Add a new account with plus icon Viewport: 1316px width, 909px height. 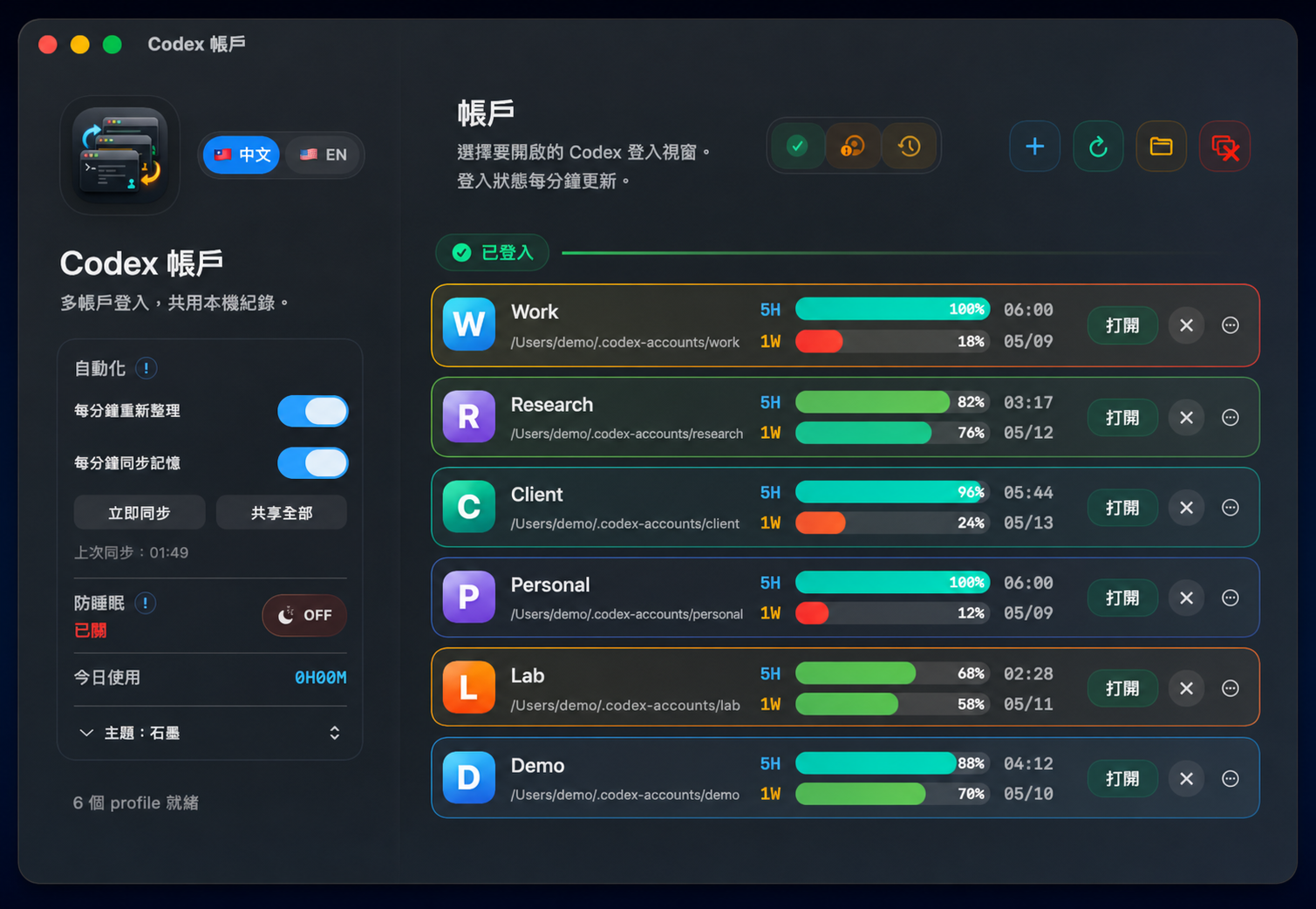(1035, 146)
